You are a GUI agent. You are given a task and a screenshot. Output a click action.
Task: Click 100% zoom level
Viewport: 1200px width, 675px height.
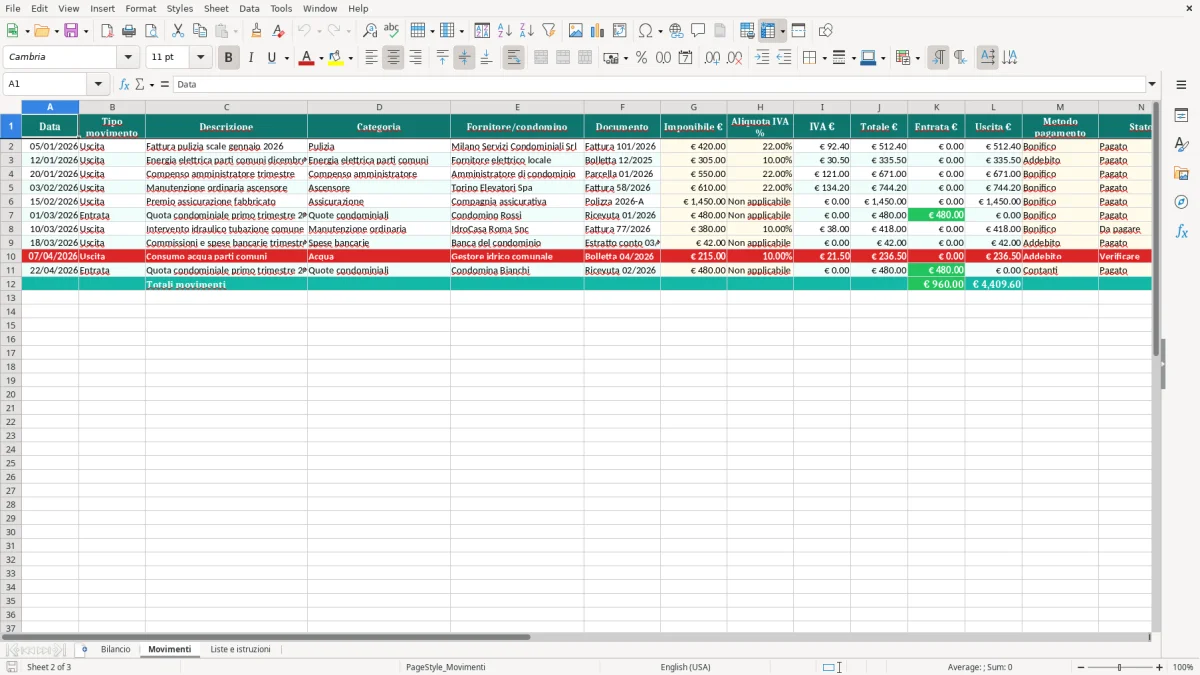pyautogui.click(x=1183, y=667)
